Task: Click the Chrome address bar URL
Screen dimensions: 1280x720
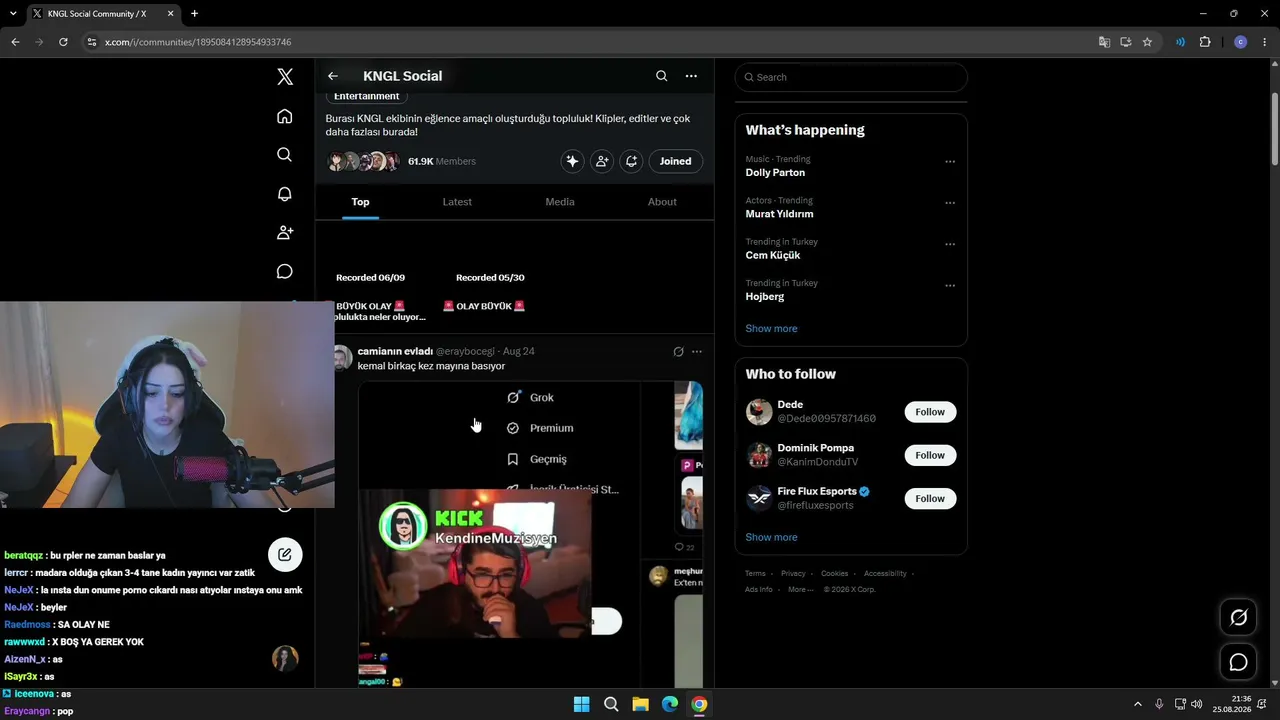Action: pos(198,42)
